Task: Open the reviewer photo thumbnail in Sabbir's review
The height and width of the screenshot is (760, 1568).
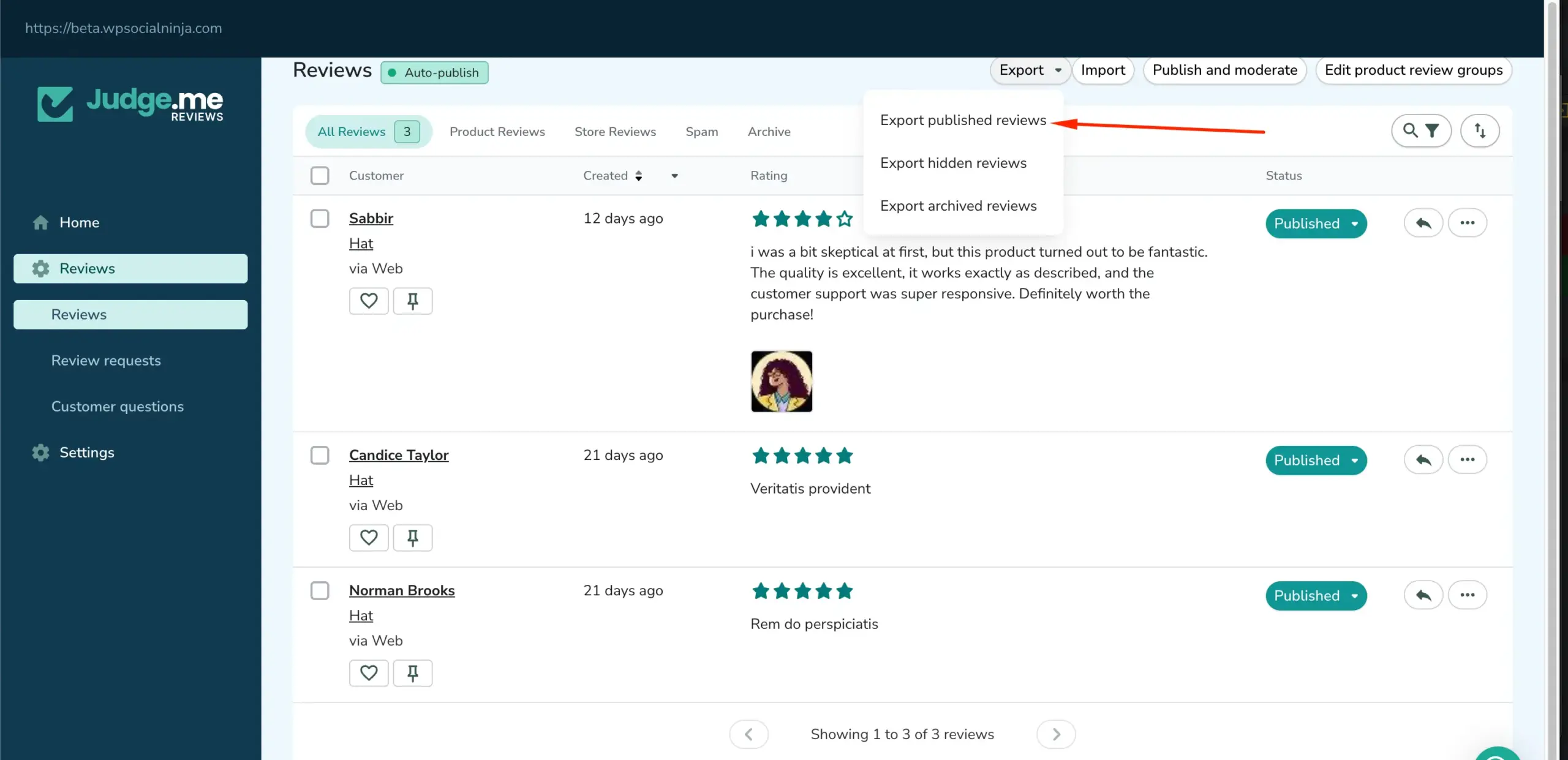Action: coord(782,382)
